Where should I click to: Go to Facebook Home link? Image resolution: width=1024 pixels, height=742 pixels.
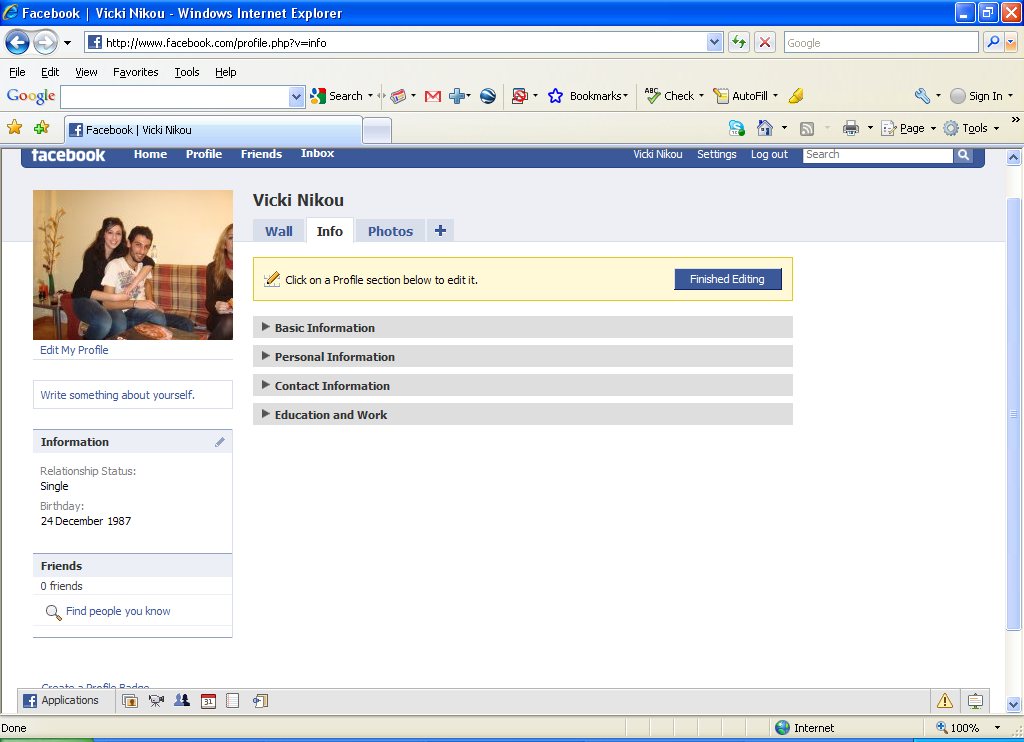pos(150,154)
